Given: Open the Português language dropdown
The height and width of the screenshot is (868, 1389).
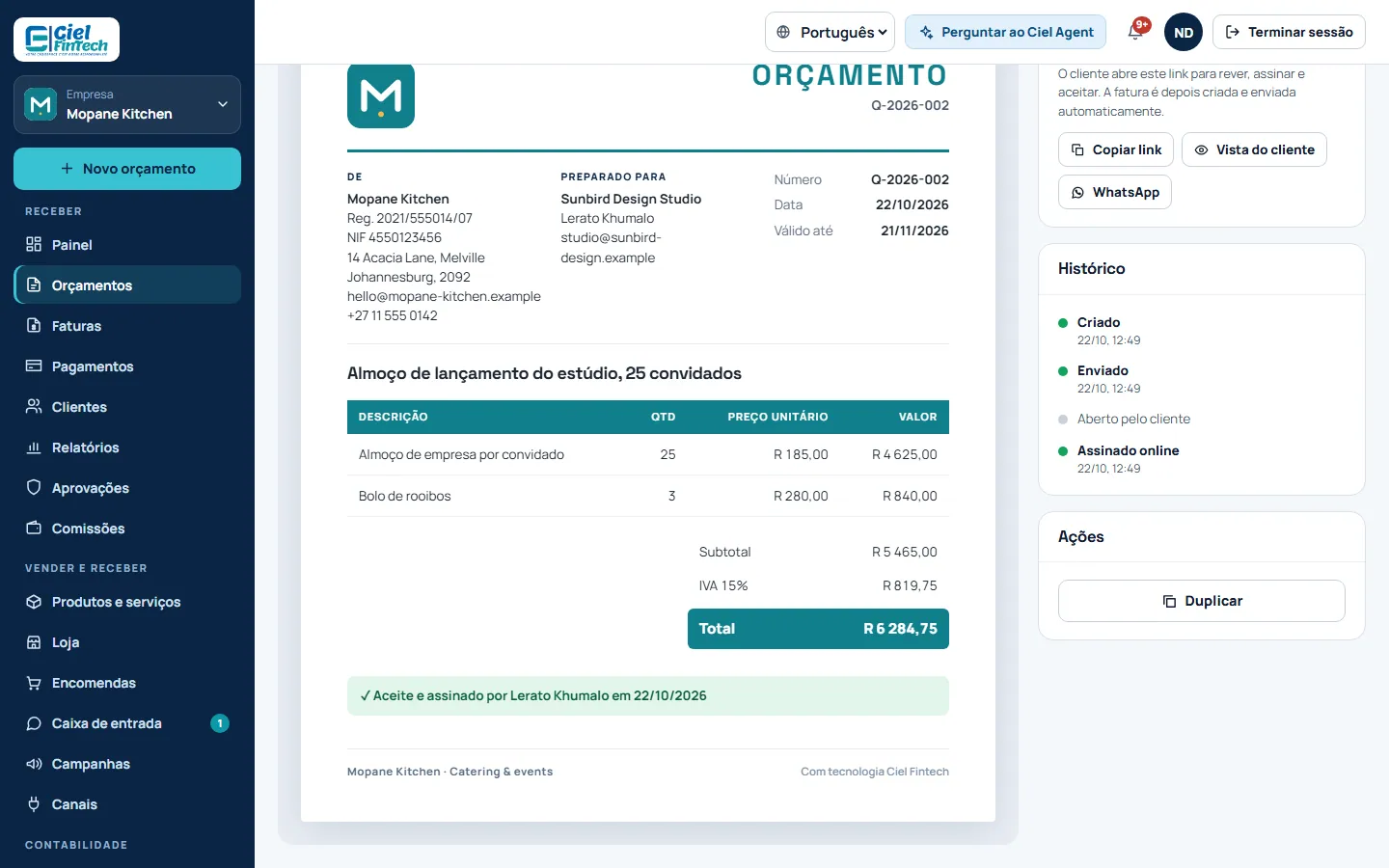Looking at the screenshot, I should tap(830, 32).
